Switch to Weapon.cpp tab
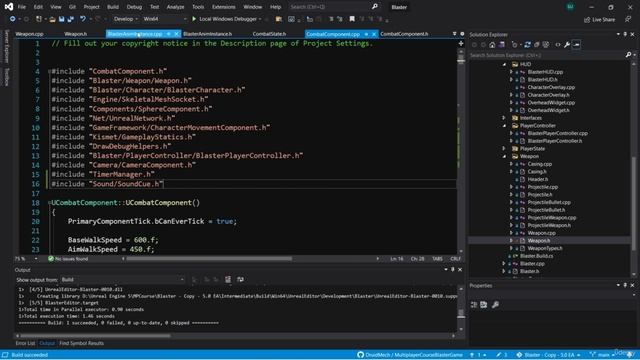The image size is (640, 360). (x=29, y=34)
